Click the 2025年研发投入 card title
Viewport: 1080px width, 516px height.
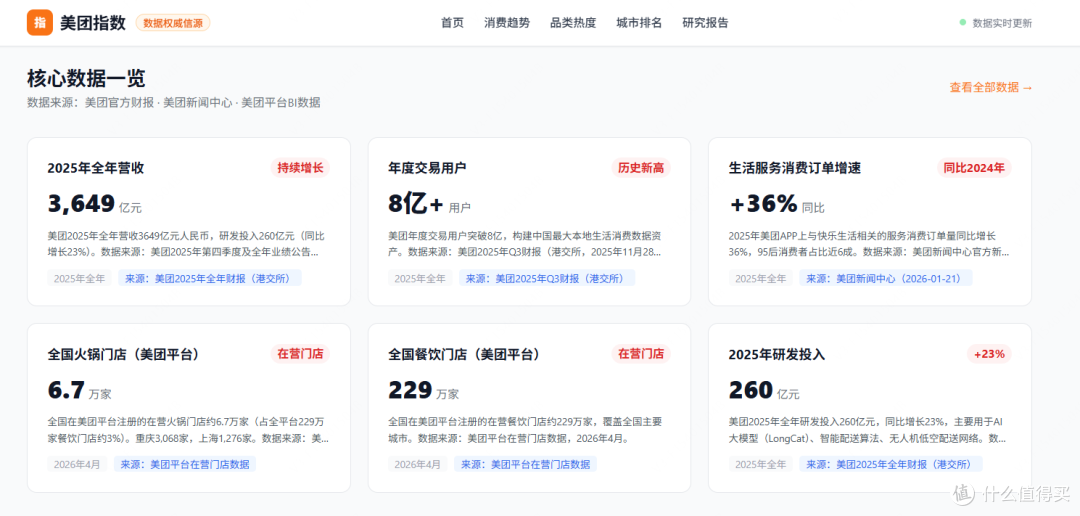coord(777,354)
